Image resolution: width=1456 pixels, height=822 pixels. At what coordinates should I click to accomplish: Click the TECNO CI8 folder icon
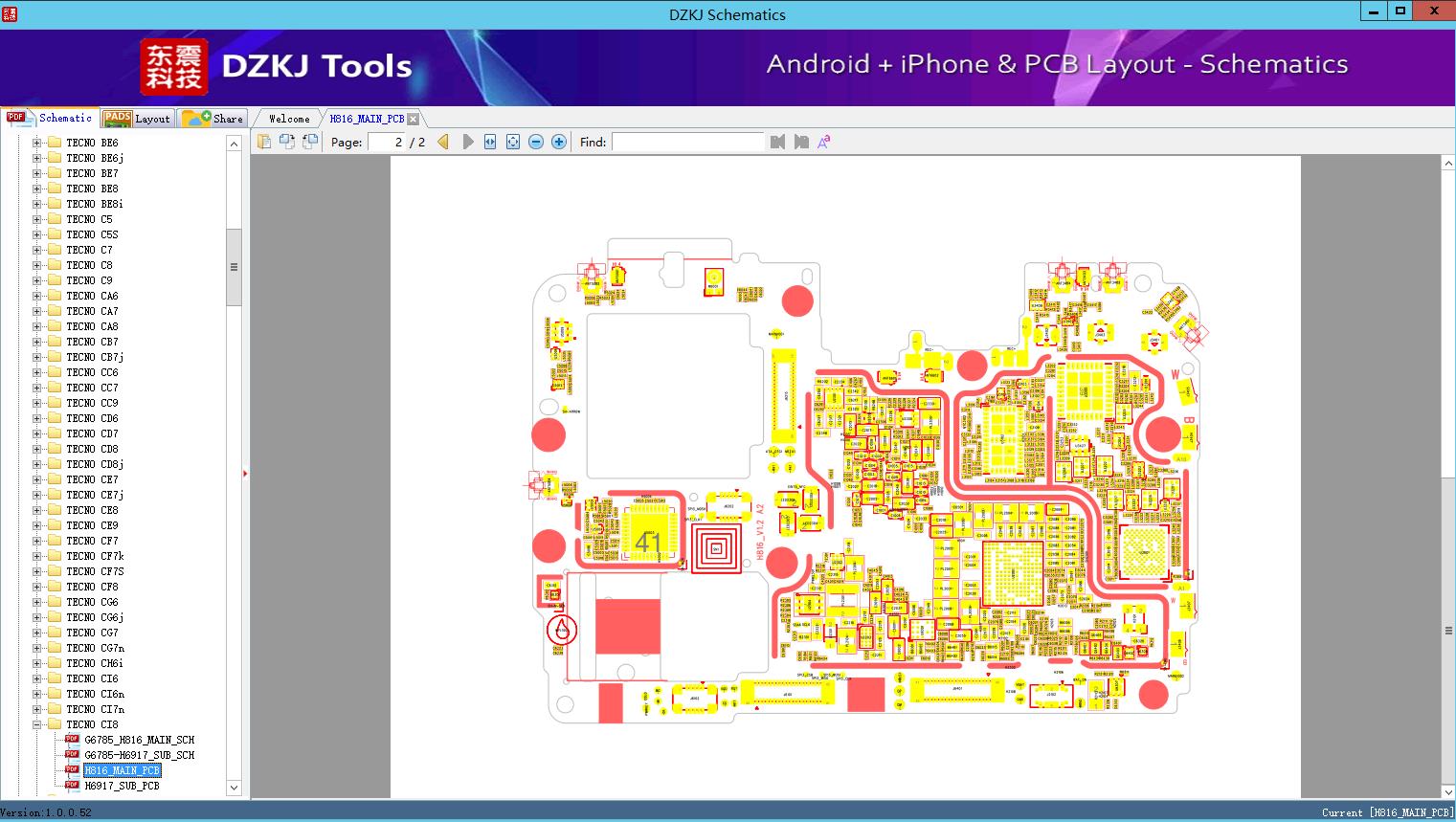coord(55,724)
